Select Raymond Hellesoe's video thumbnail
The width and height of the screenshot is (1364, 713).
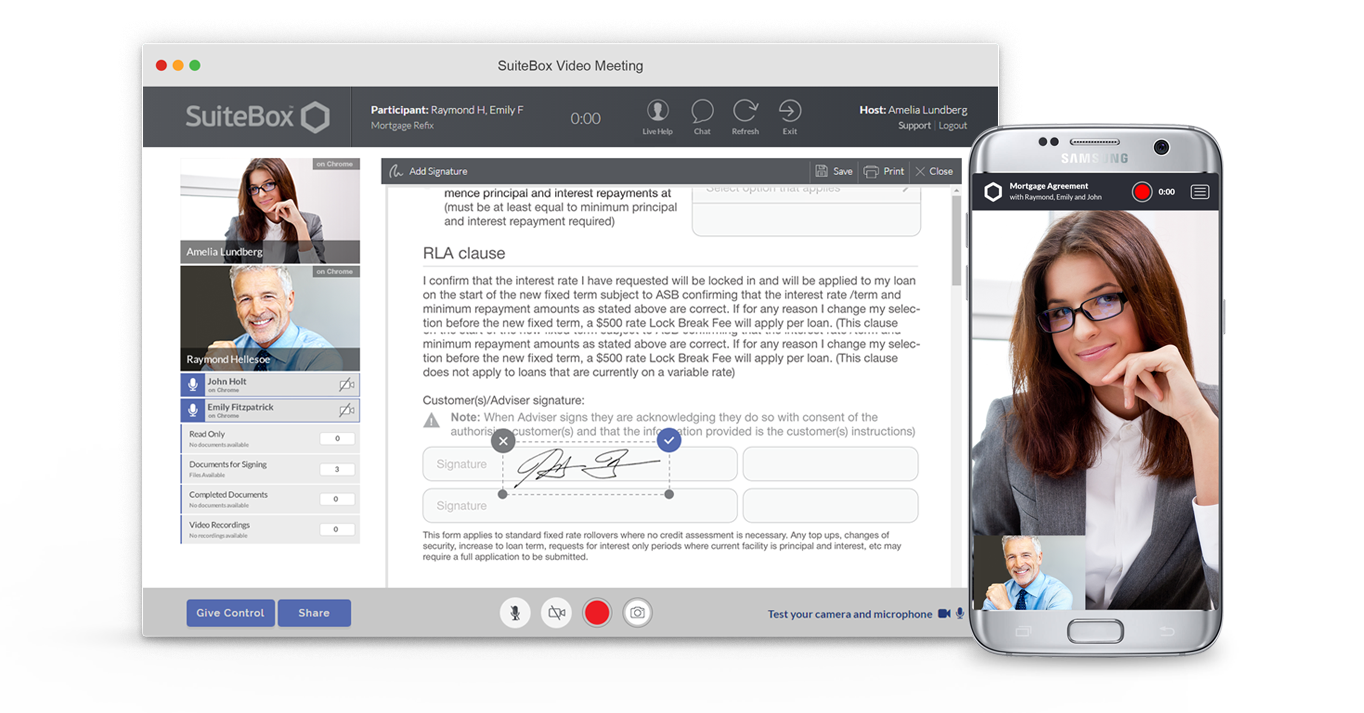(270, 318)
